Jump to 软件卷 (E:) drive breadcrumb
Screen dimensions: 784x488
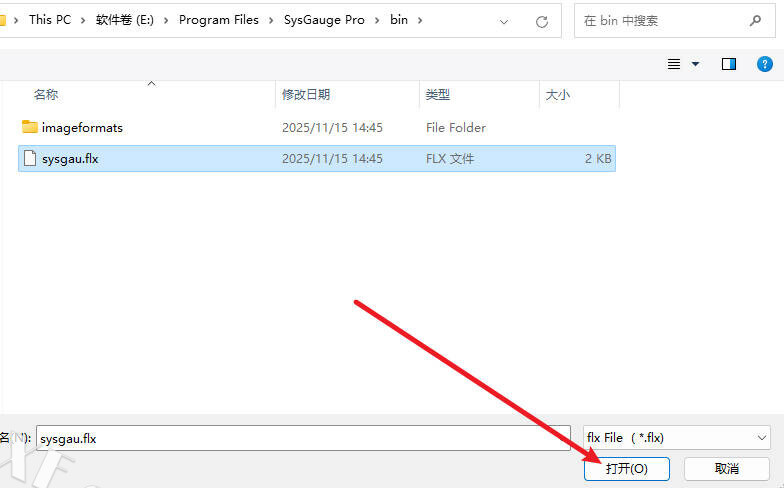(x=127, y=20)
